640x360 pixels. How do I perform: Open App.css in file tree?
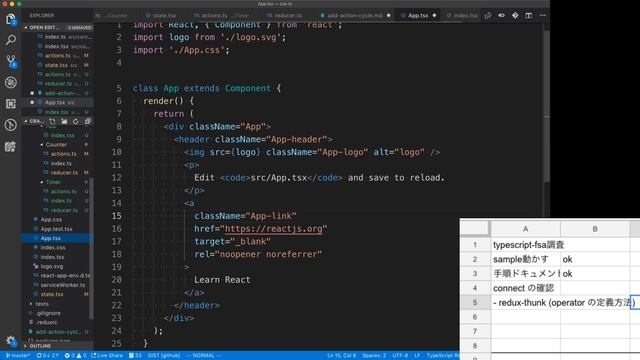tap(57, 219)
